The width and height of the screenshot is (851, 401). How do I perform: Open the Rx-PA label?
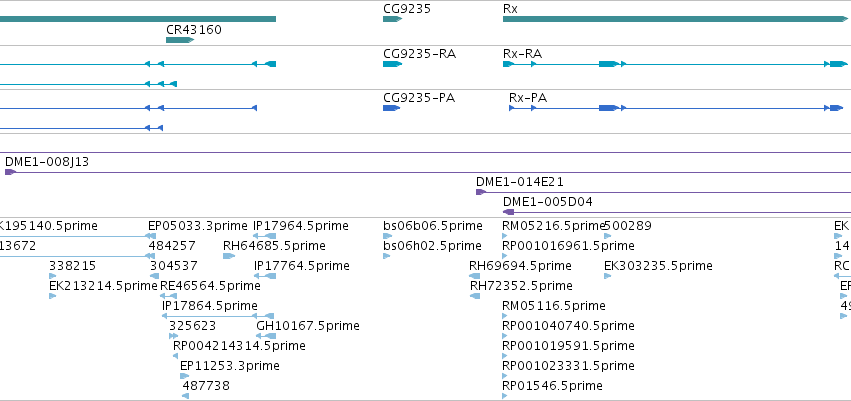tap(528, 98)
